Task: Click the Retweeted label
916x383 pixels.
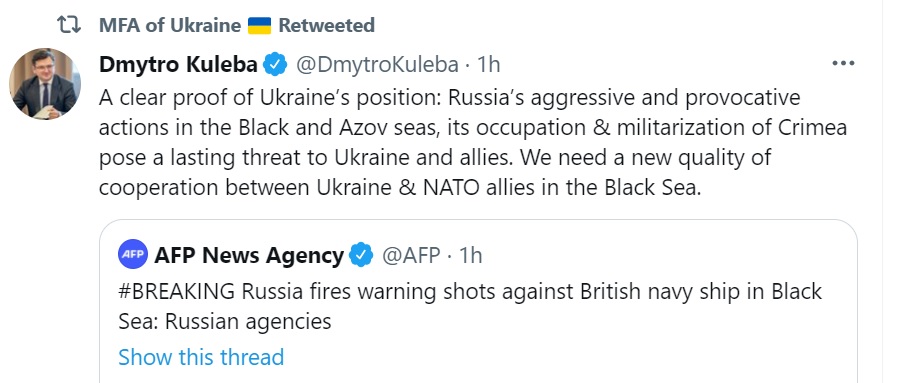Action: pyautogui.click(x=327, y=26)
